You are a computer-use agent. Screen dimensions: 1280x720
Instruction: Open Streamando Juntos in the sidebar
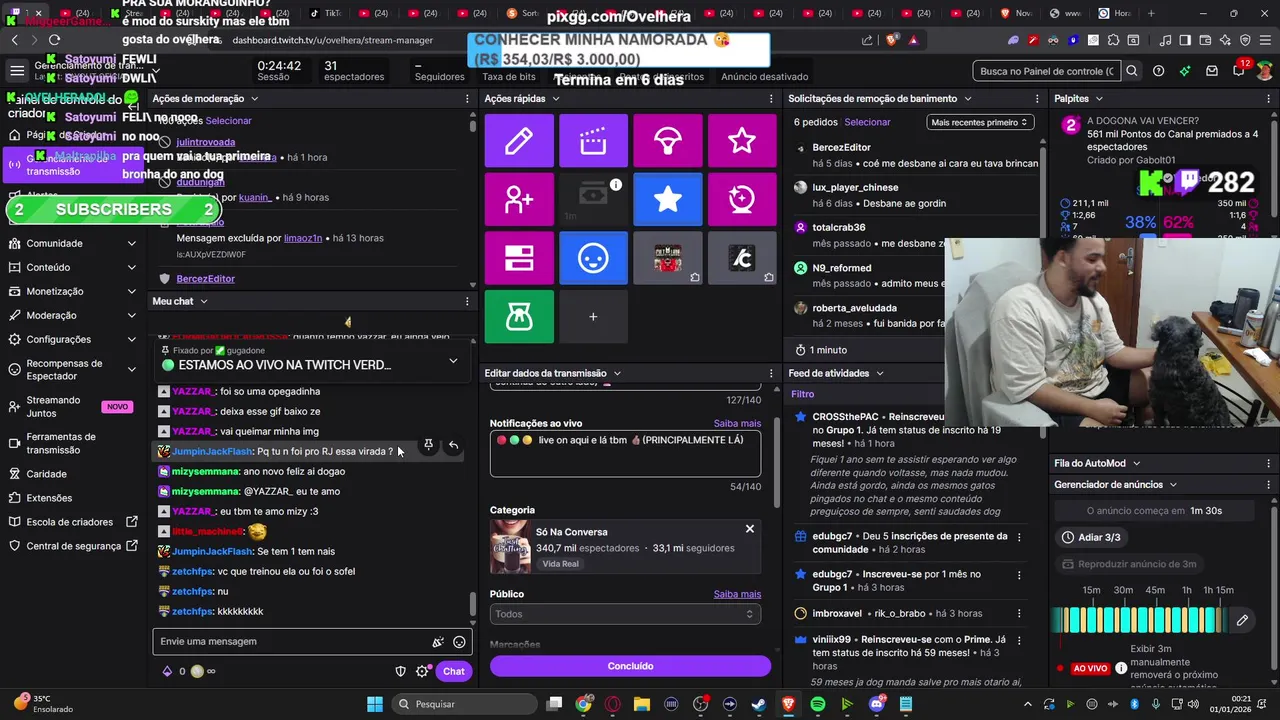(73, 406)
